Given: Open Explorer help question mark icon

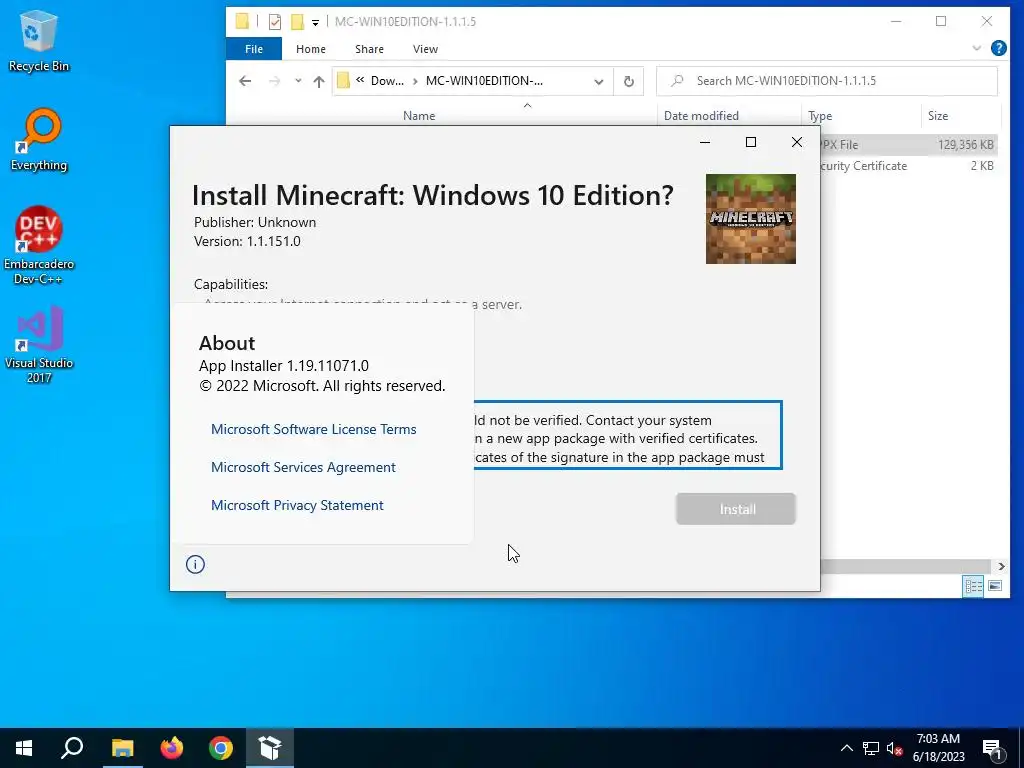Looking at the screenshot, I should (999, 48).
